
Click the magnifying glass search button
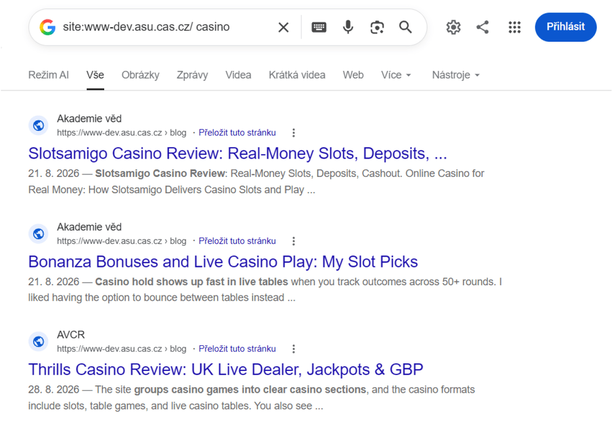pyautogui.click(x=405, y=27)
